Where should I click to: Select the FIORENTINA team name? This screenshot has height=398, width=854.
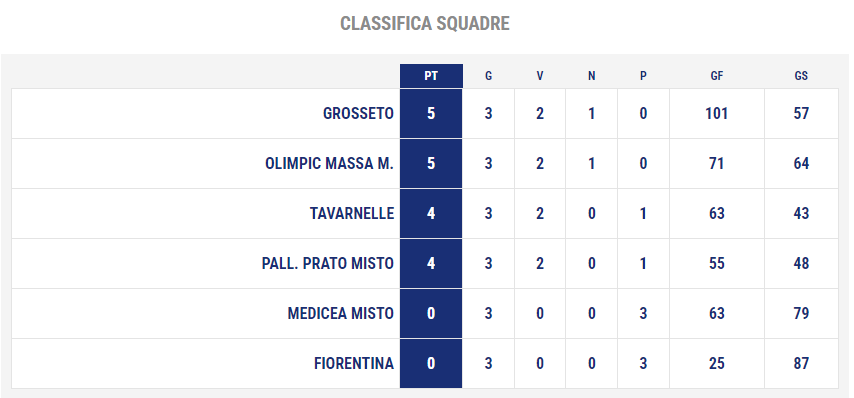(354, 364)
